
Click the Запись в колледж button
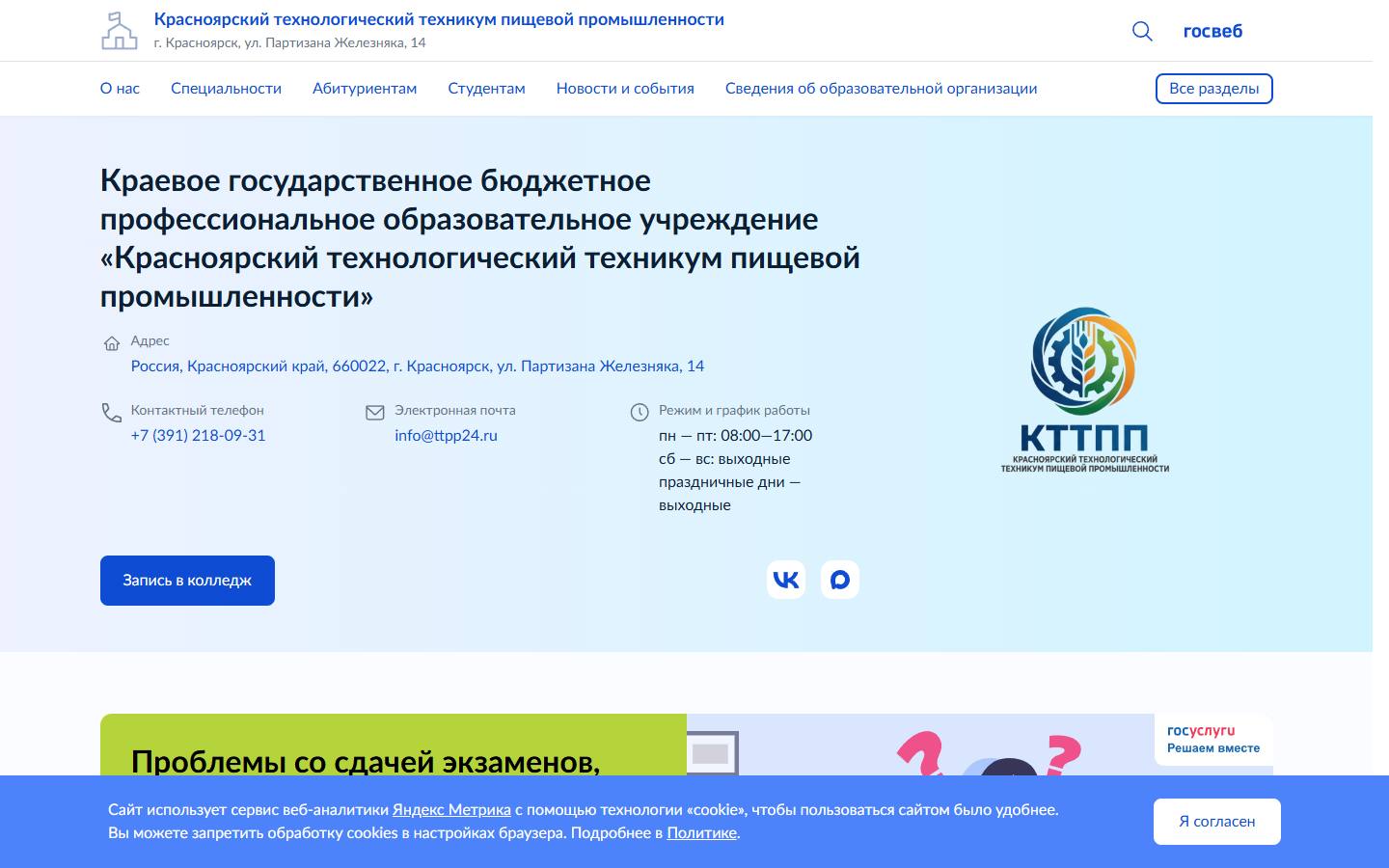pyautogui.click(x=187, y=581)
